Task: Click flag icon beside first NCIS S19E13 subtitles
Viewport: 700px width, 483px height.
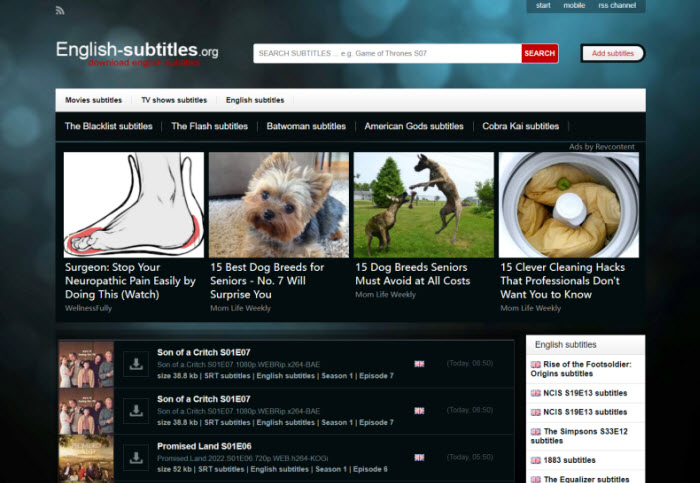Action: (536, 393)
